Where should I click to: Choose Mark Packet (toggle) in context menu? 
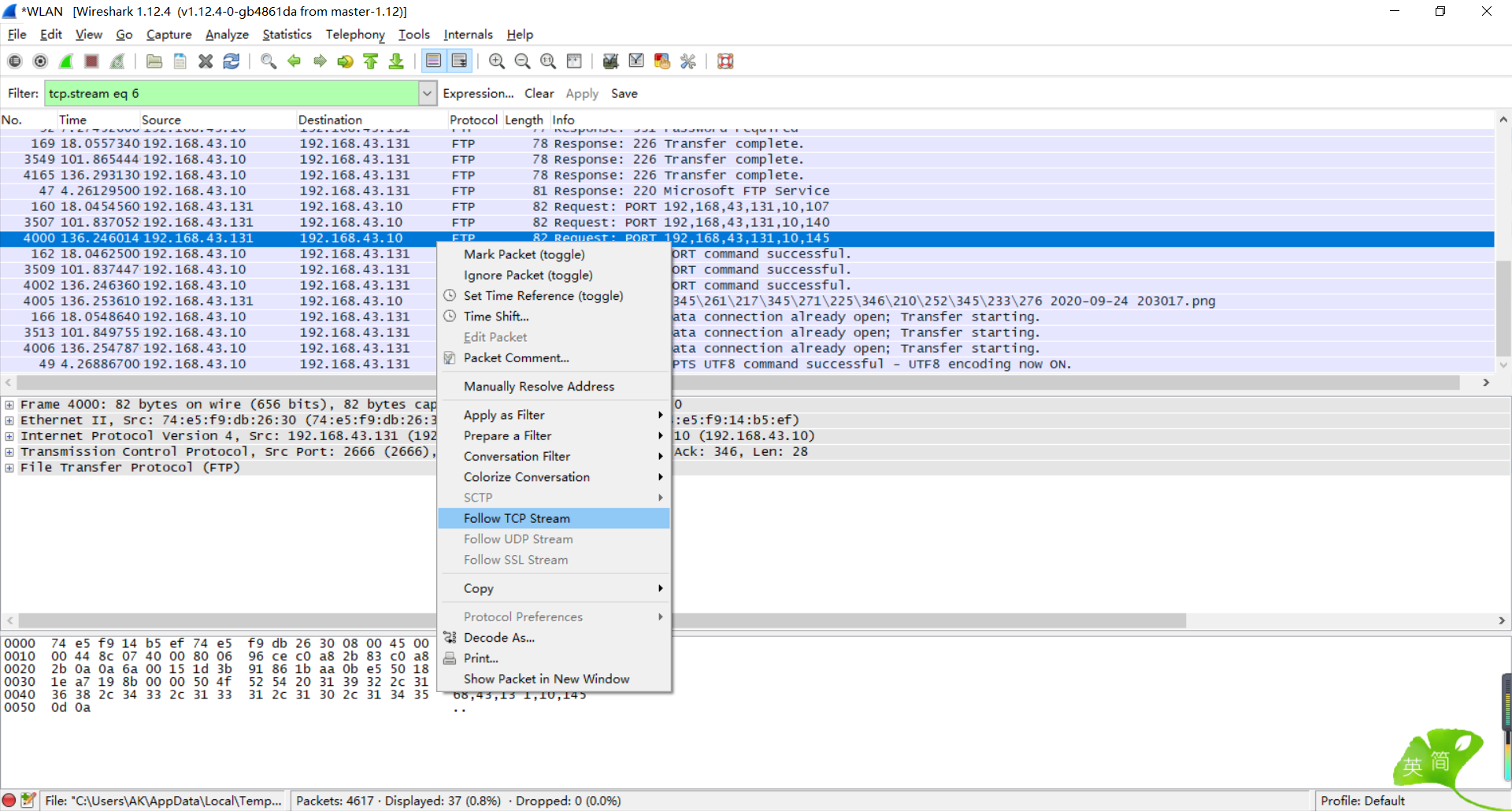click(x=554, y=254)
